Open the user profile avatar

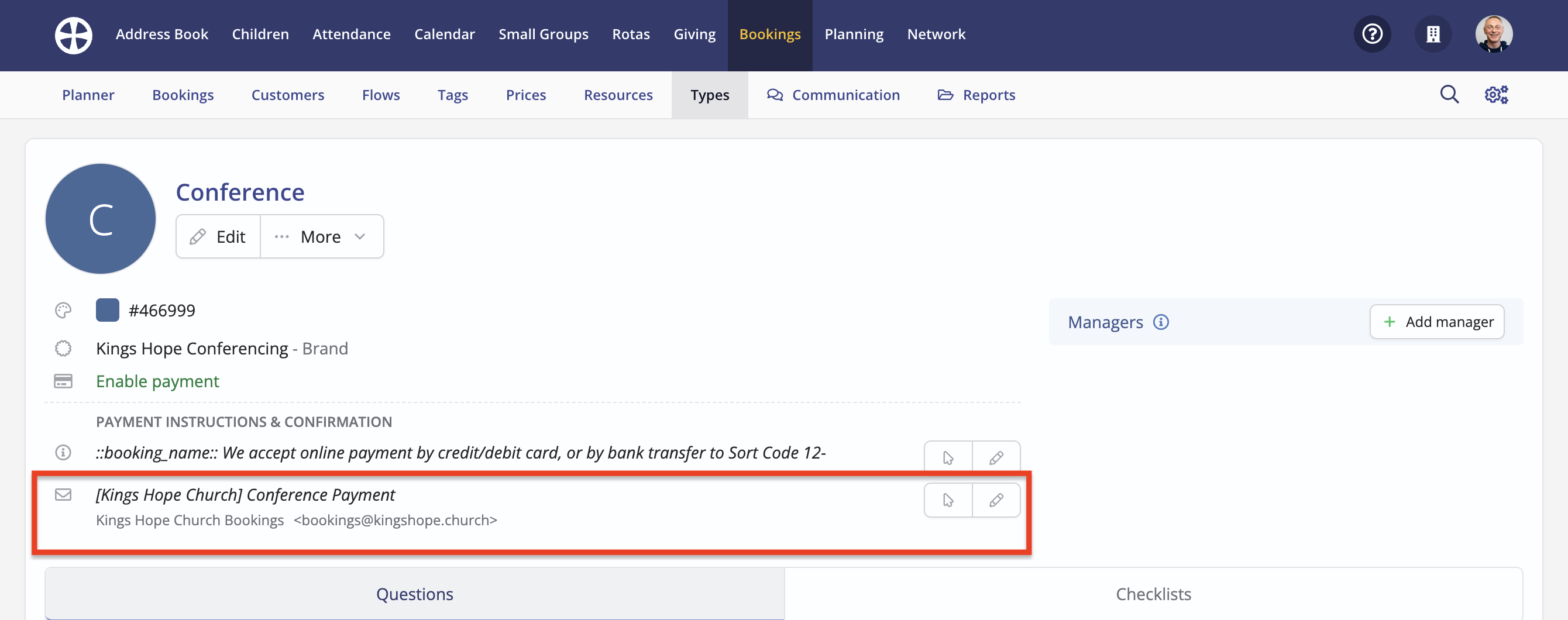click(1494, 34)
